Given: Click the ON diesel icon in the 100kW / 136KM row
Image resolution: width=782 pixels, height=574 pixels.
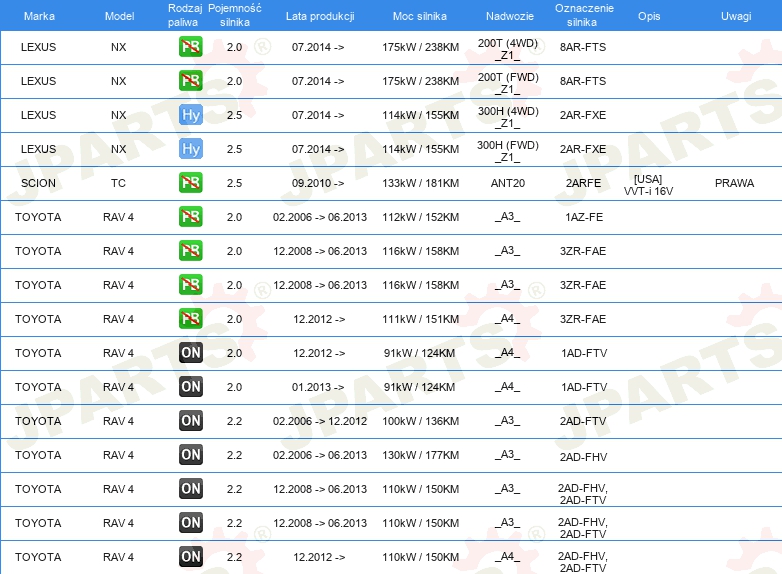Looking at the screenshot, I should tap(191, 420).
